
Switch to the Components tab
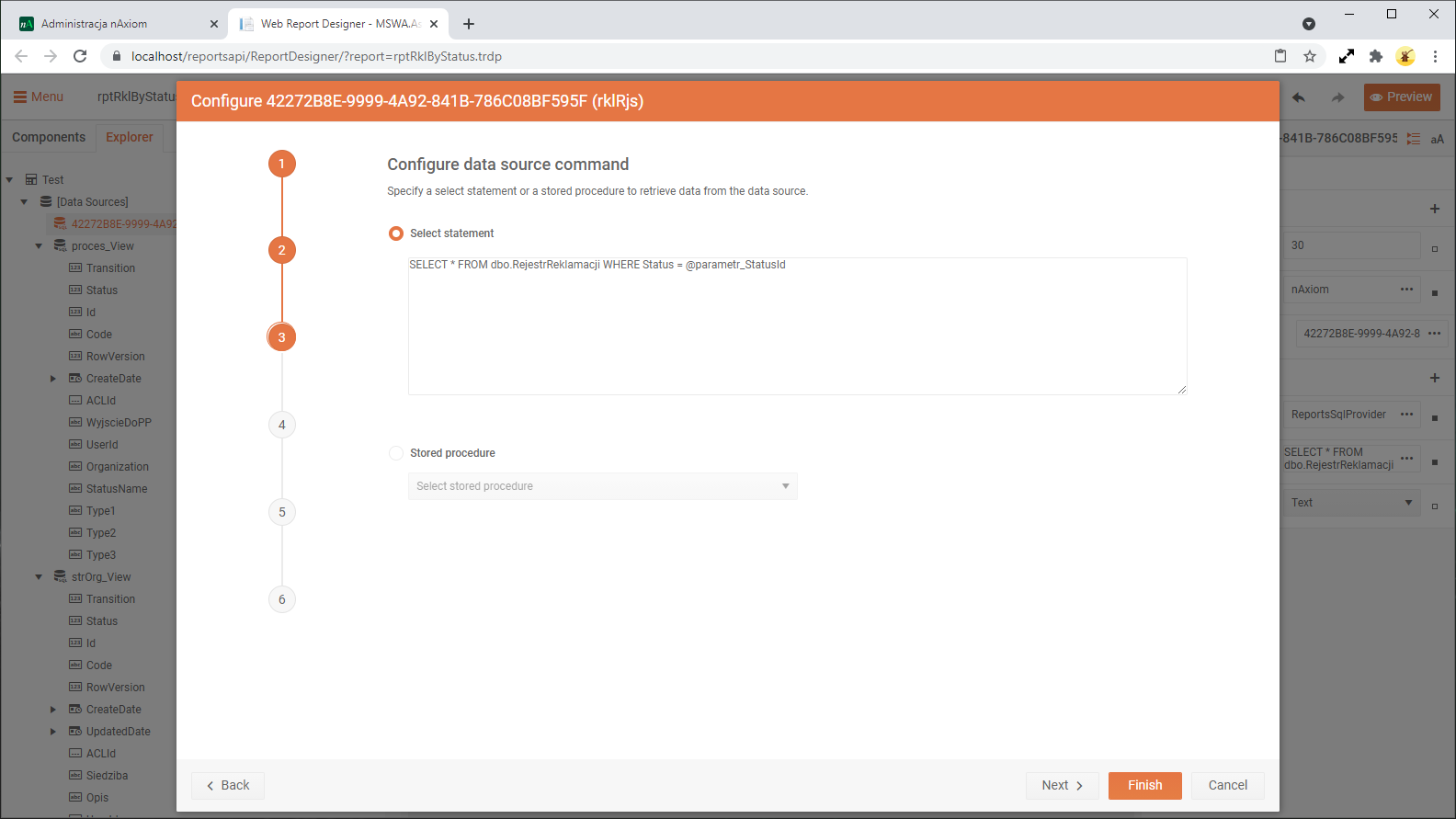[49, 137]
